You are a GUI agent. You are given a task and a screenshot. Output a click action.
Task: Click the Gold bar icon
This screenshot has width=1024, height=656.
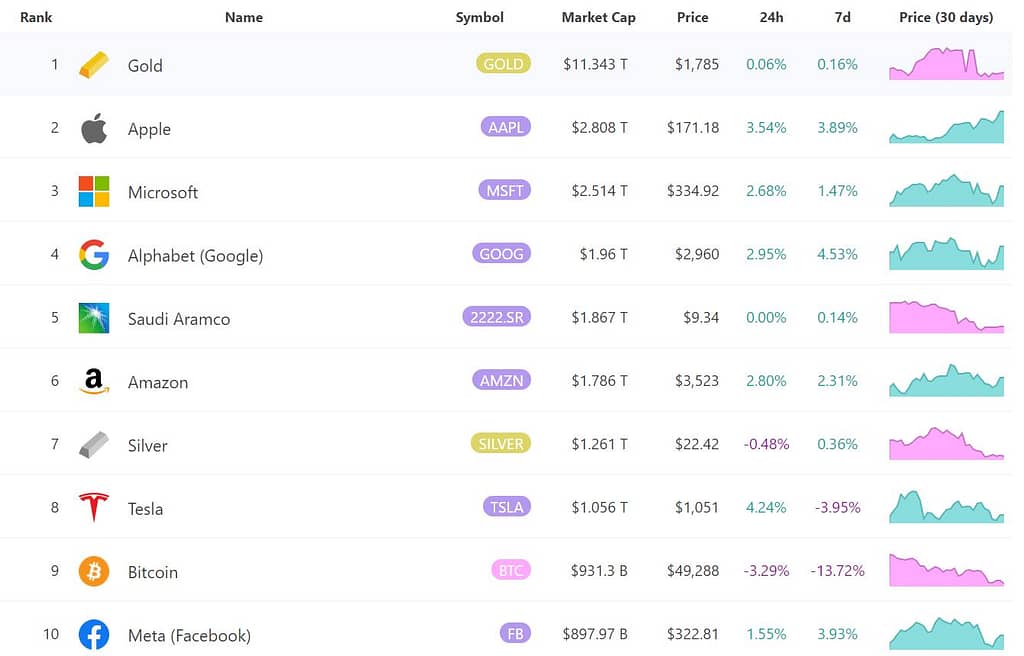(94, 65)
